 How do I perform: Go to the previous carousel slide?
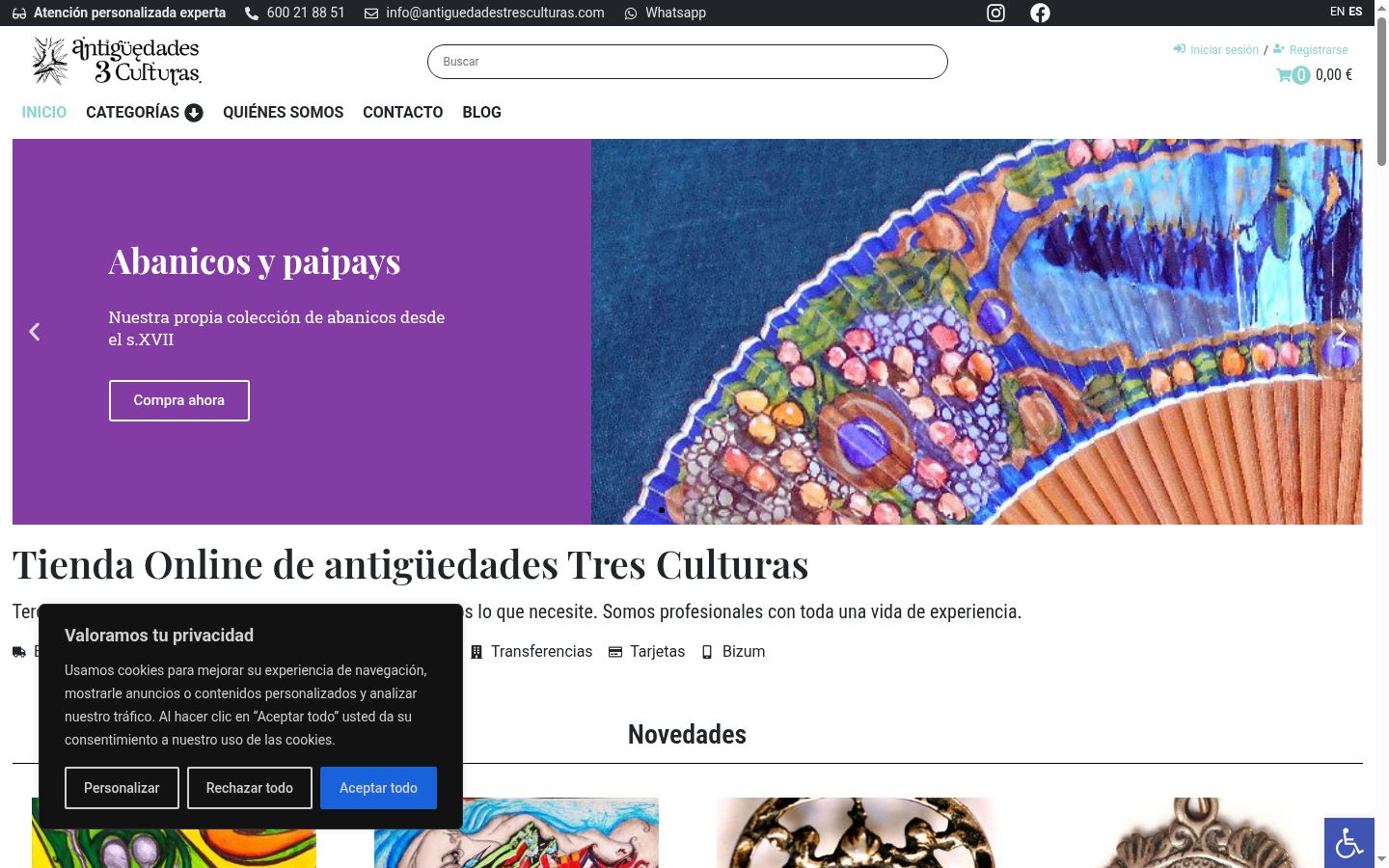[x=35, y=332]
